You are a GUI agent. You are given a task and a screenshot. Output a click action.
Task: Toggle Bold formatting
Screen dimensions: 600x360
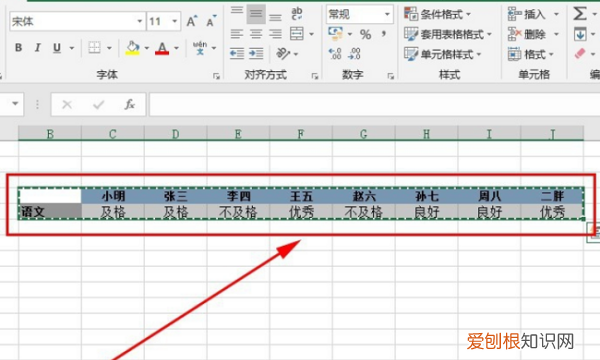18,48
